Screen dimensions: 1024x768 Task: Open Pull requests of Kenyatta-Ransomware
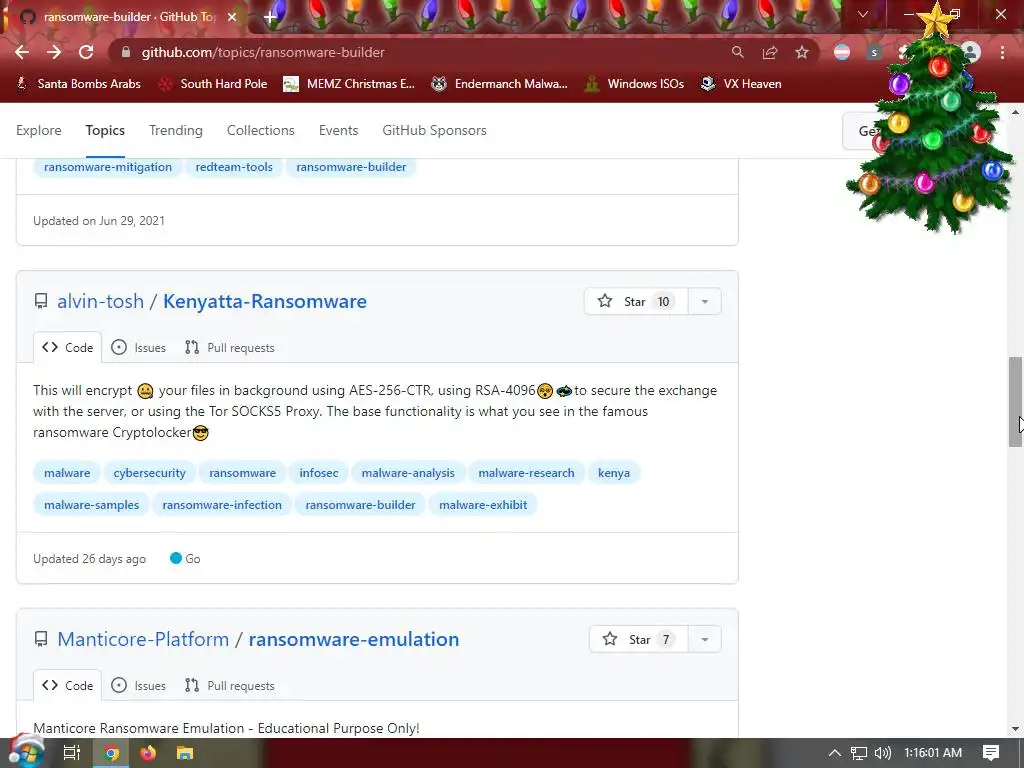(x=229, y=347)
